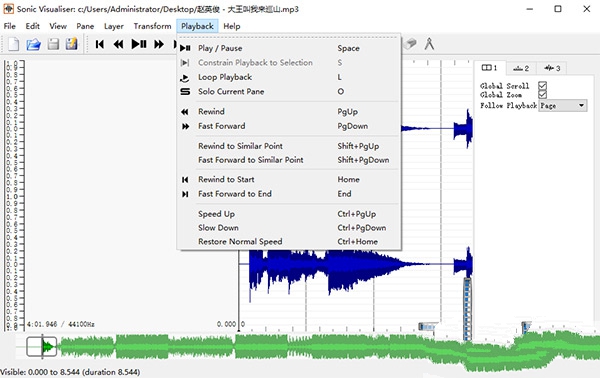This screenshot has height=378, width=600.
Task: Open the Edit menu
Action: (x=33, y=26)
